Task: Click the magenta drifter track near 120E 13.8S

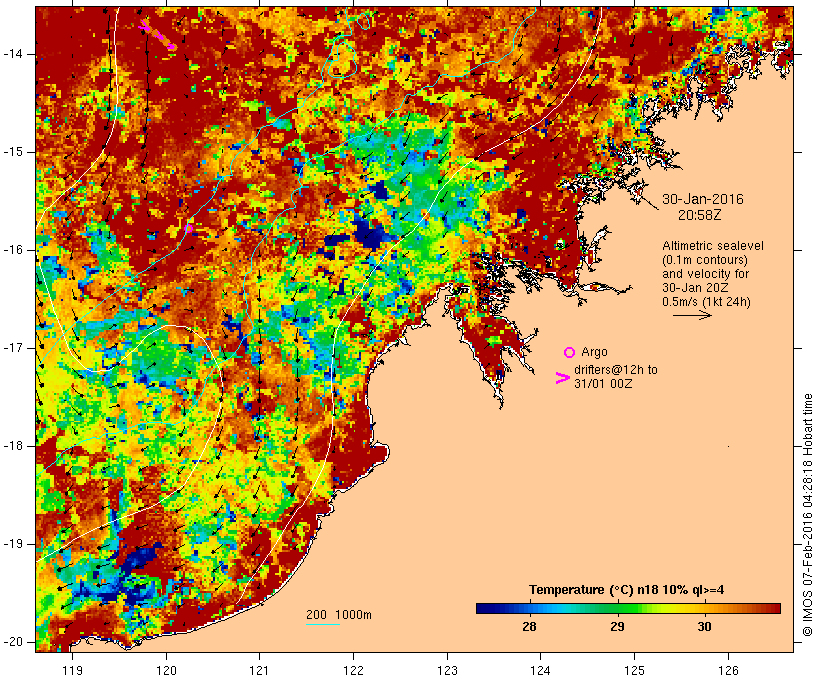Action: (157, 35)
